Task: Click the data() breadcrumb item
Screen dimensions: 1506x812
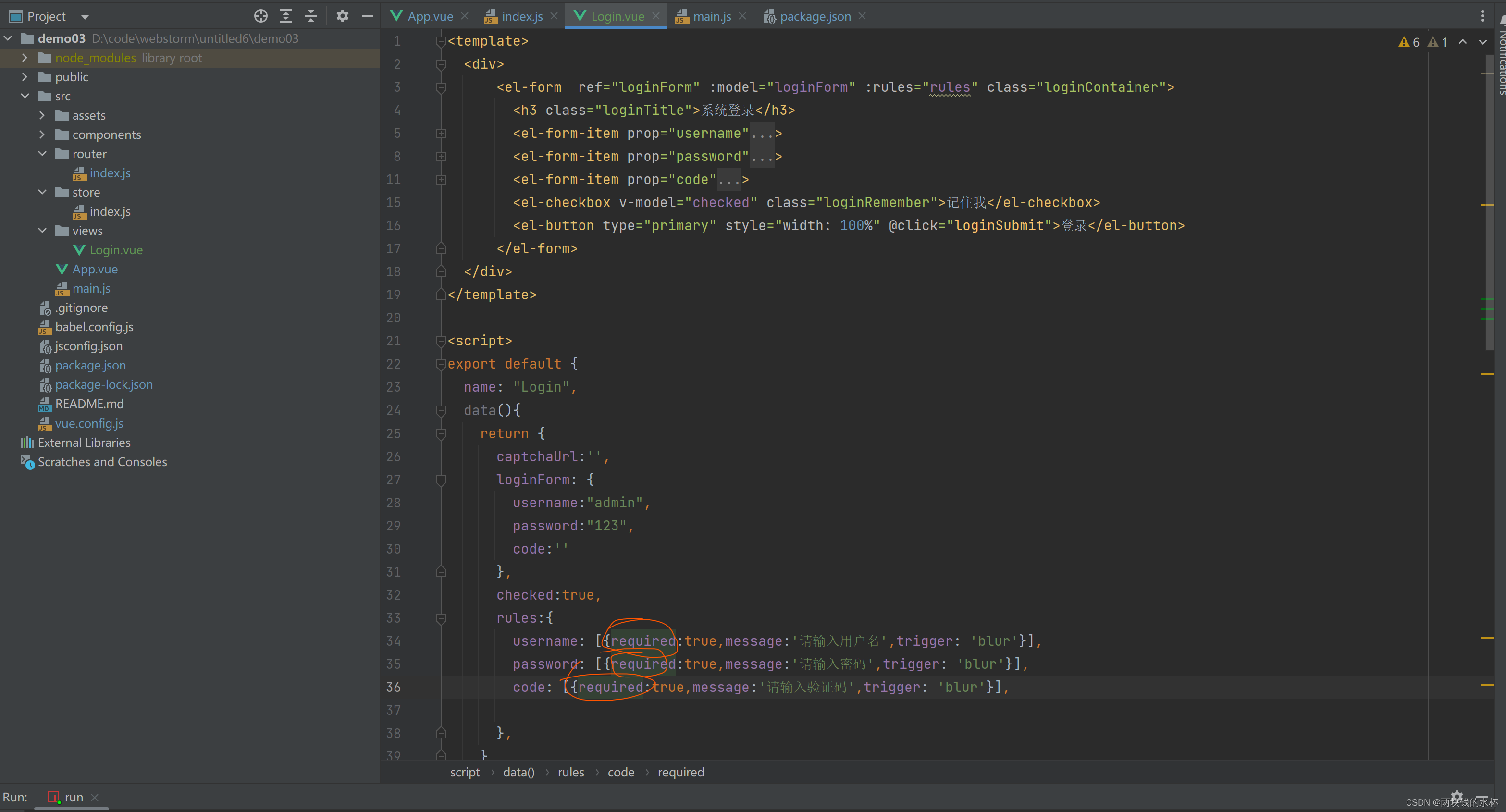Action: (518, 772)
